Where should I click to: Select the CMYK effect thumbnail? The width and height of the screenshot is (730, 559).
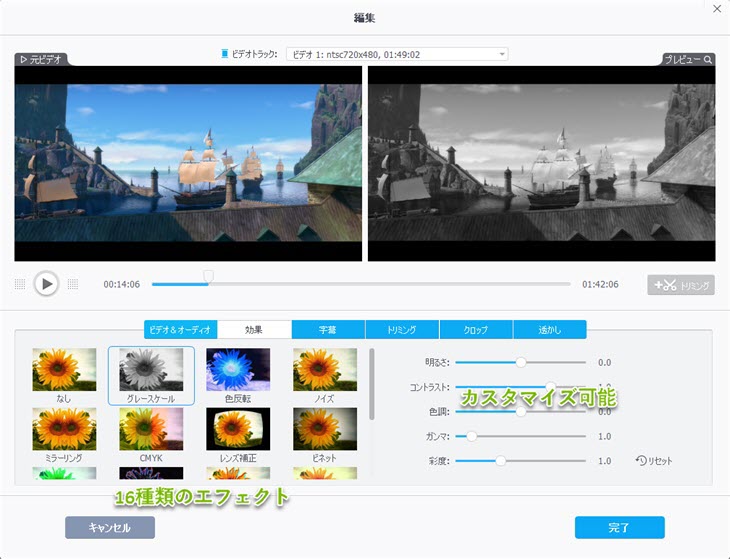(x=151, y=429)
